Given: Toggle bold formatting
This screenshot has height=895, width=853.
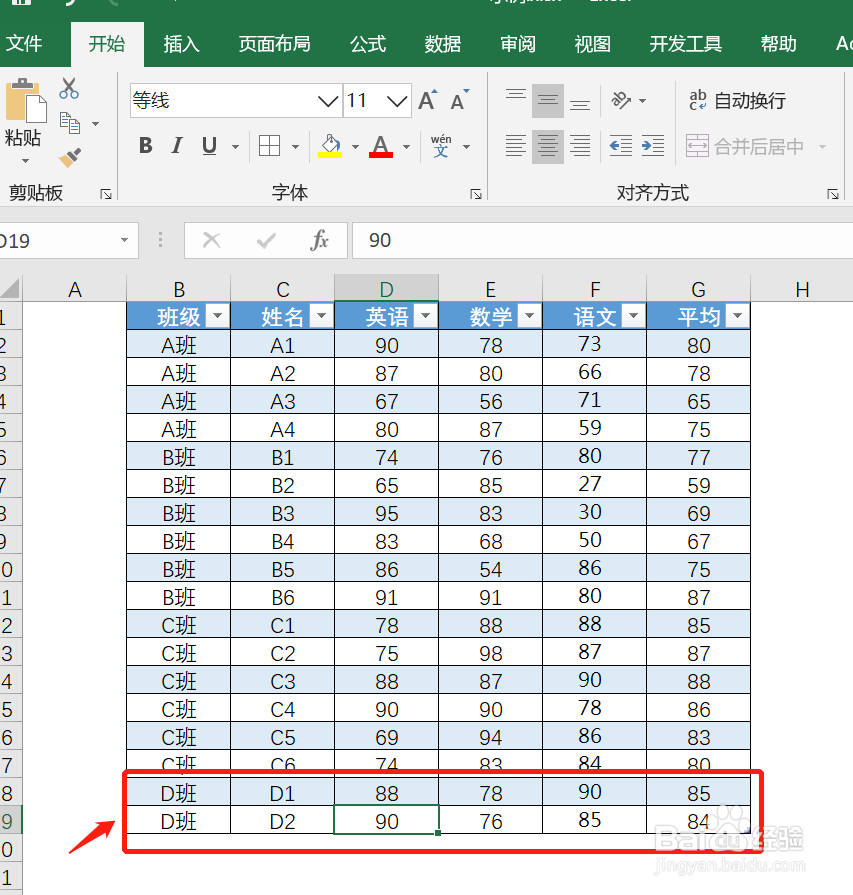Looking at the screenshot, I should (145, 145).
